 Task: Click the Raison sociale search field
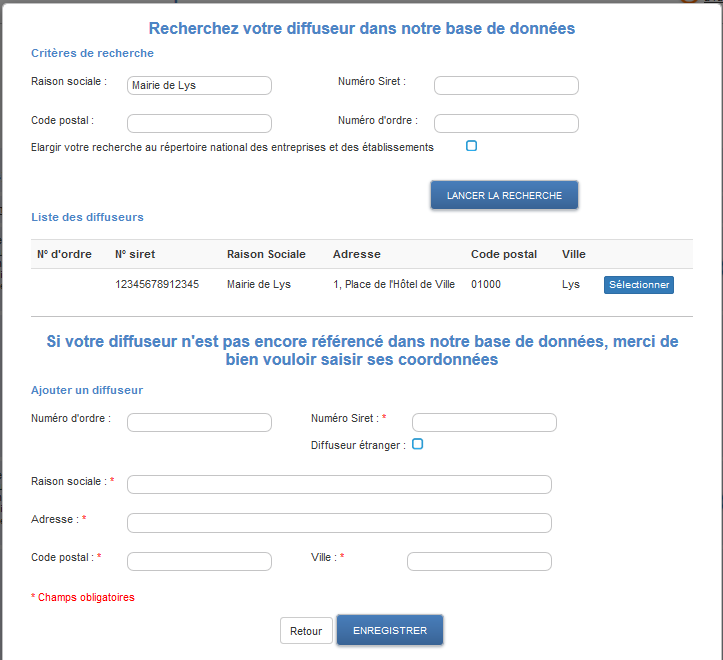pyautogui.click(x=199, y=85)
